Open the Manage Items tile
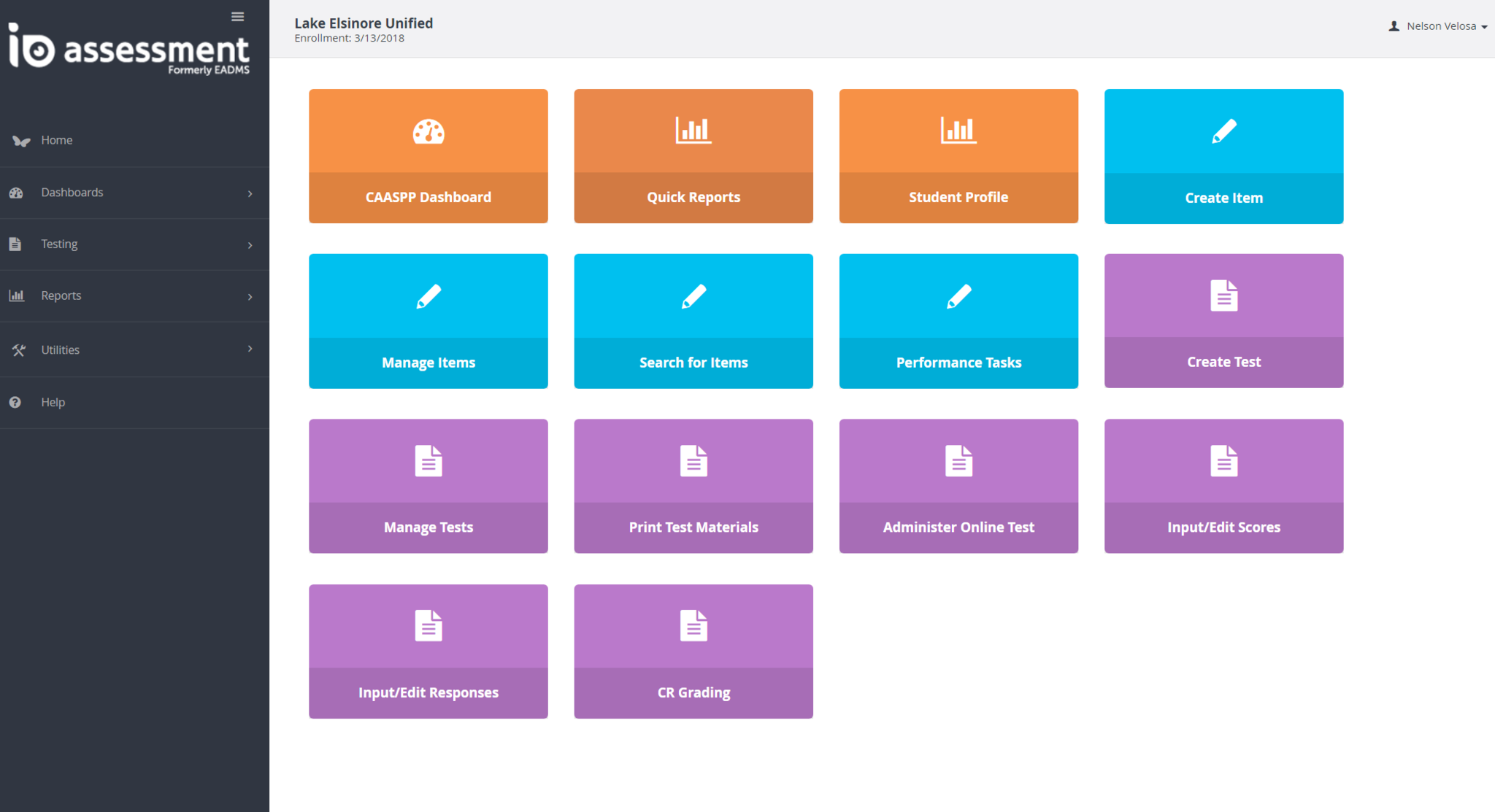The height and width of the screenshot is (812, 1495). click(428, 321)
